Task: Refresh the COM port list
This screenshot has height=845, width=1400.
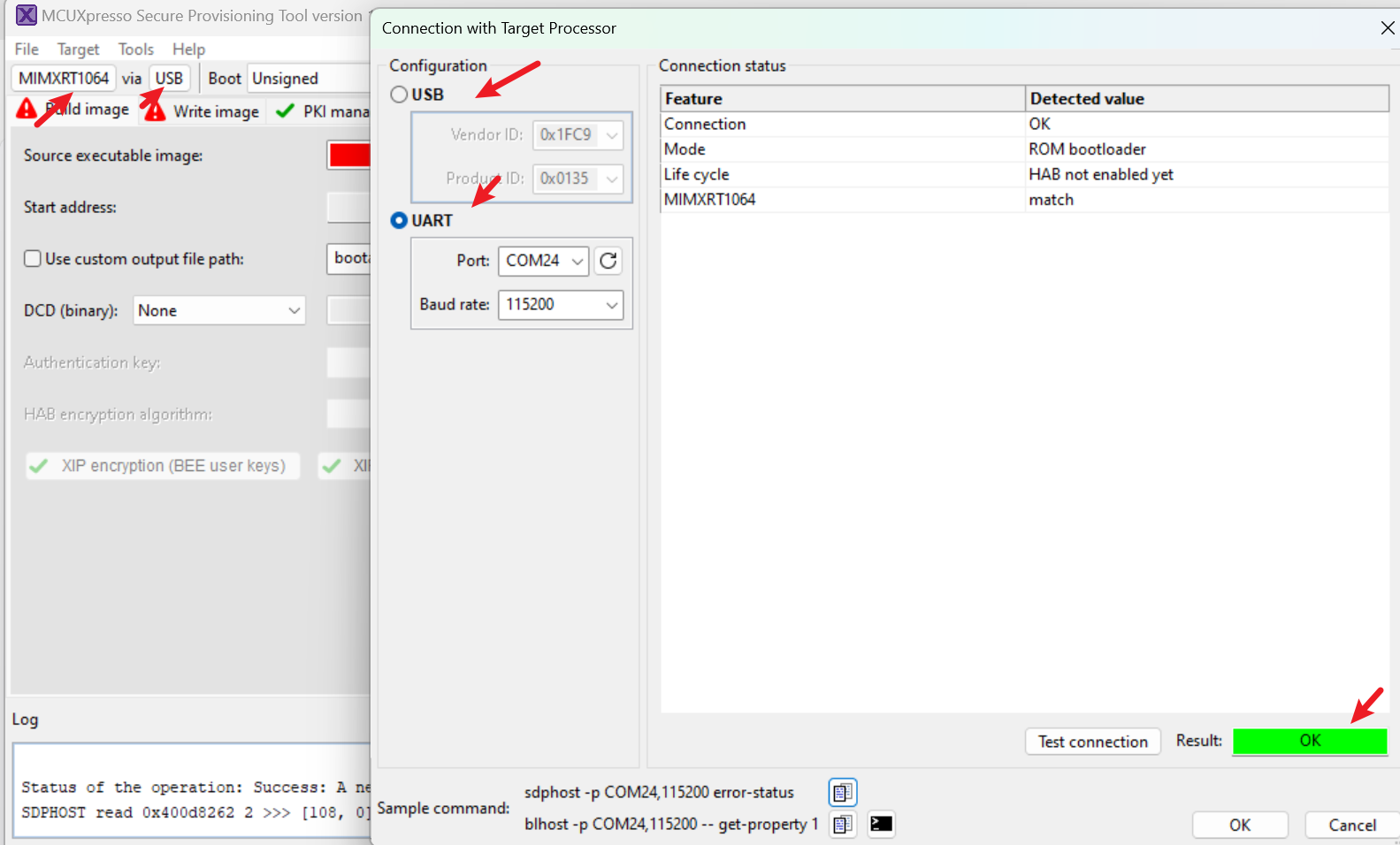Action: [x=608, y=261]
